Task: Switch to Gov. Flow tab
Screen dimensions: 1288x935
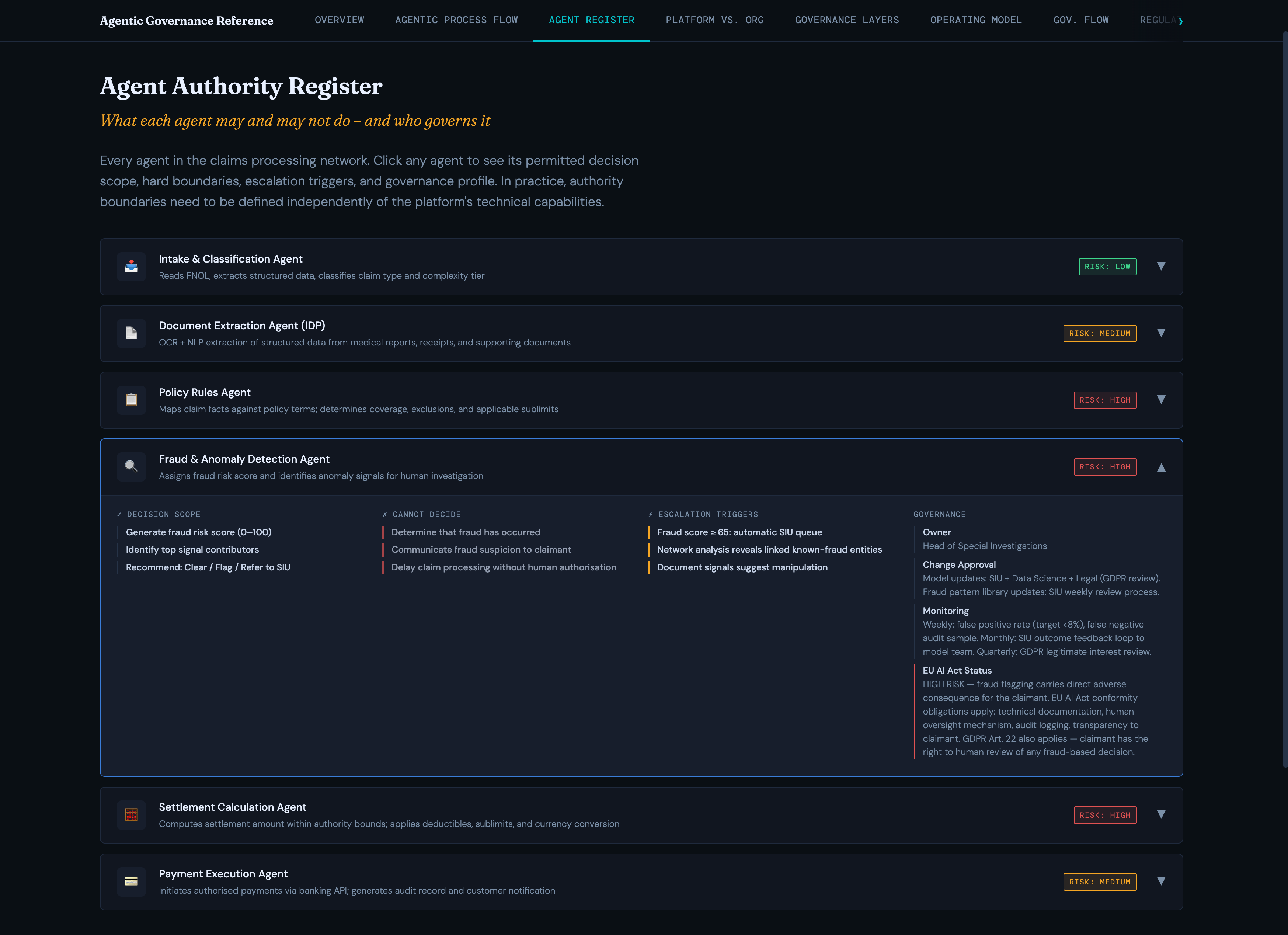Action: [x=1081, y=20]
